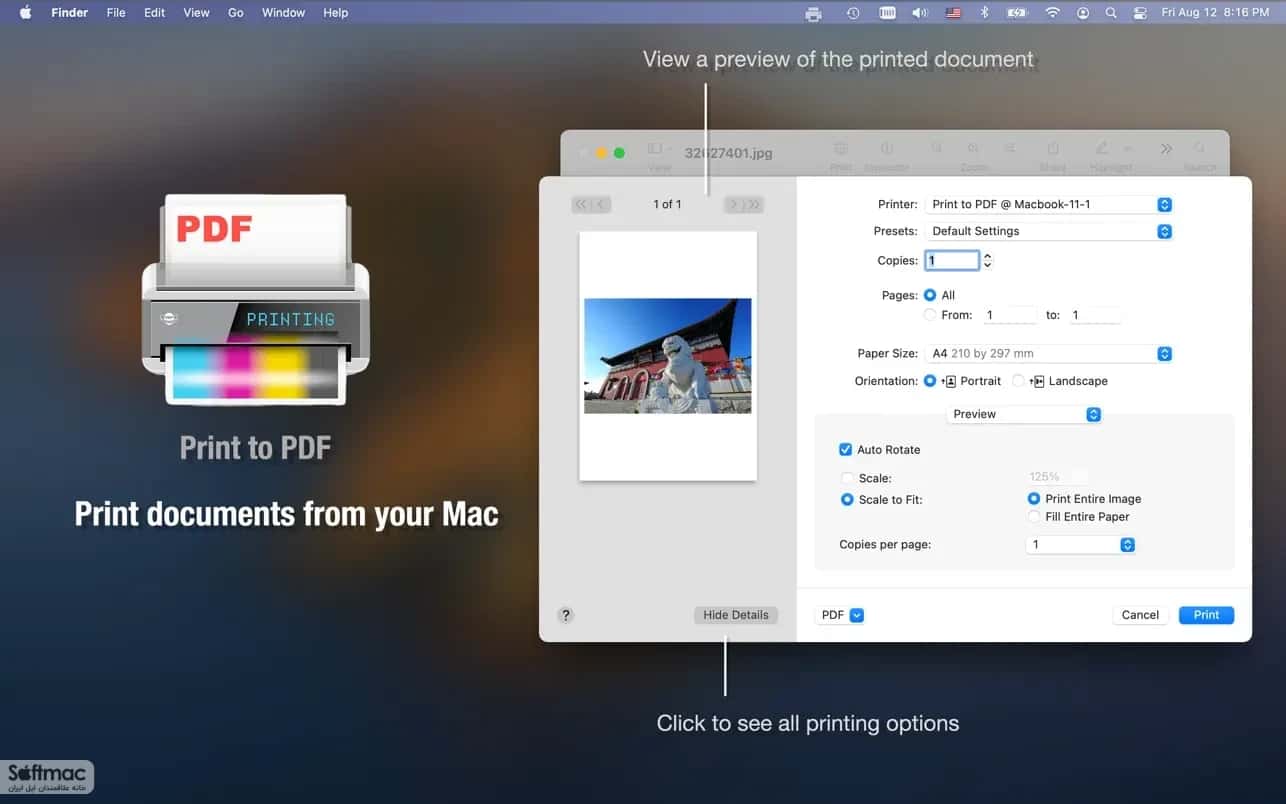Click the Scale percentage field showing 125%
Image resolution: width=1286 pixels, height=804 pixels.
click(1058, 477)
